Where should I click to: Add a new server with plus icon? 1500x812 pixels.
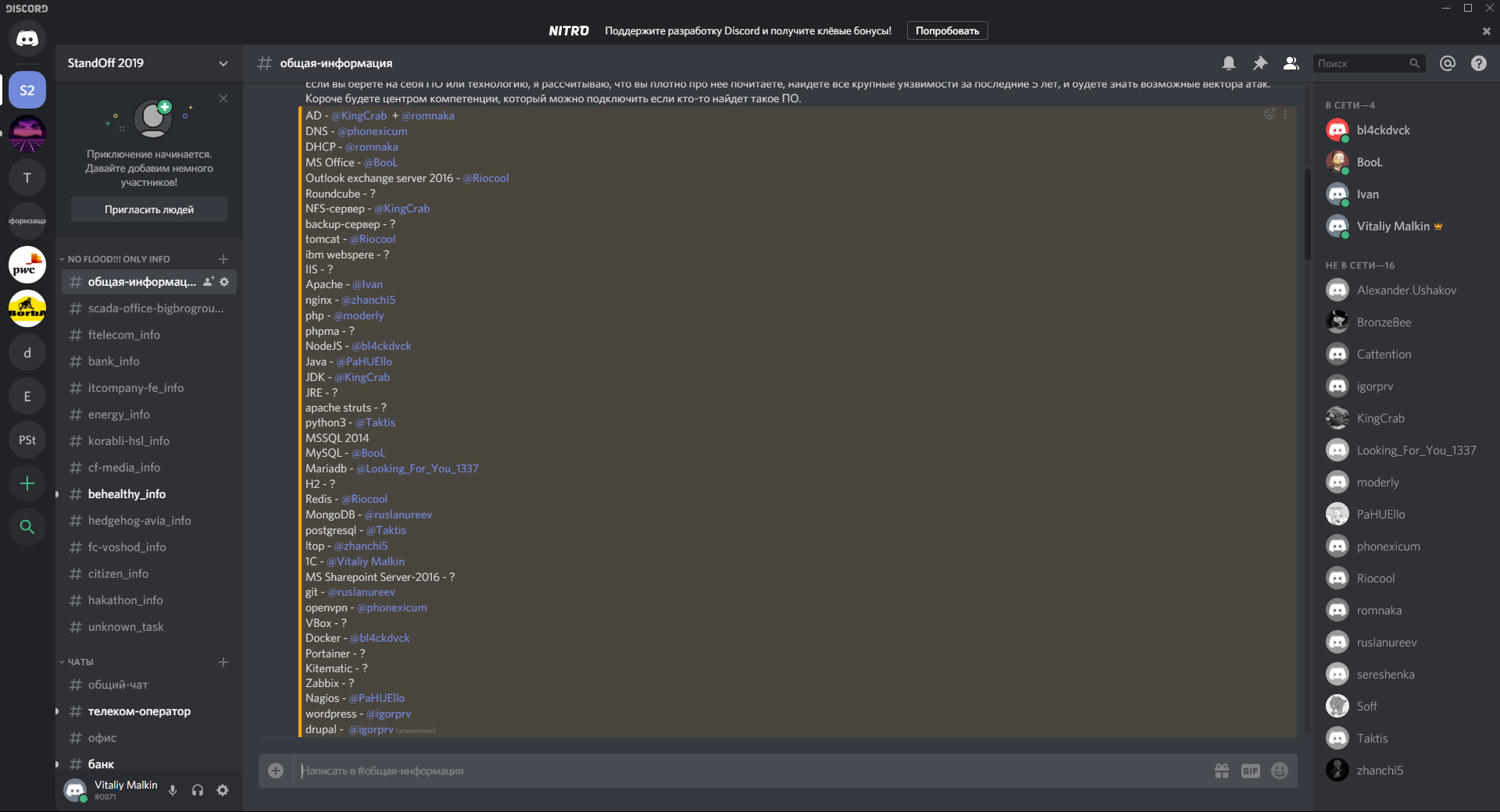click(27, 483)
